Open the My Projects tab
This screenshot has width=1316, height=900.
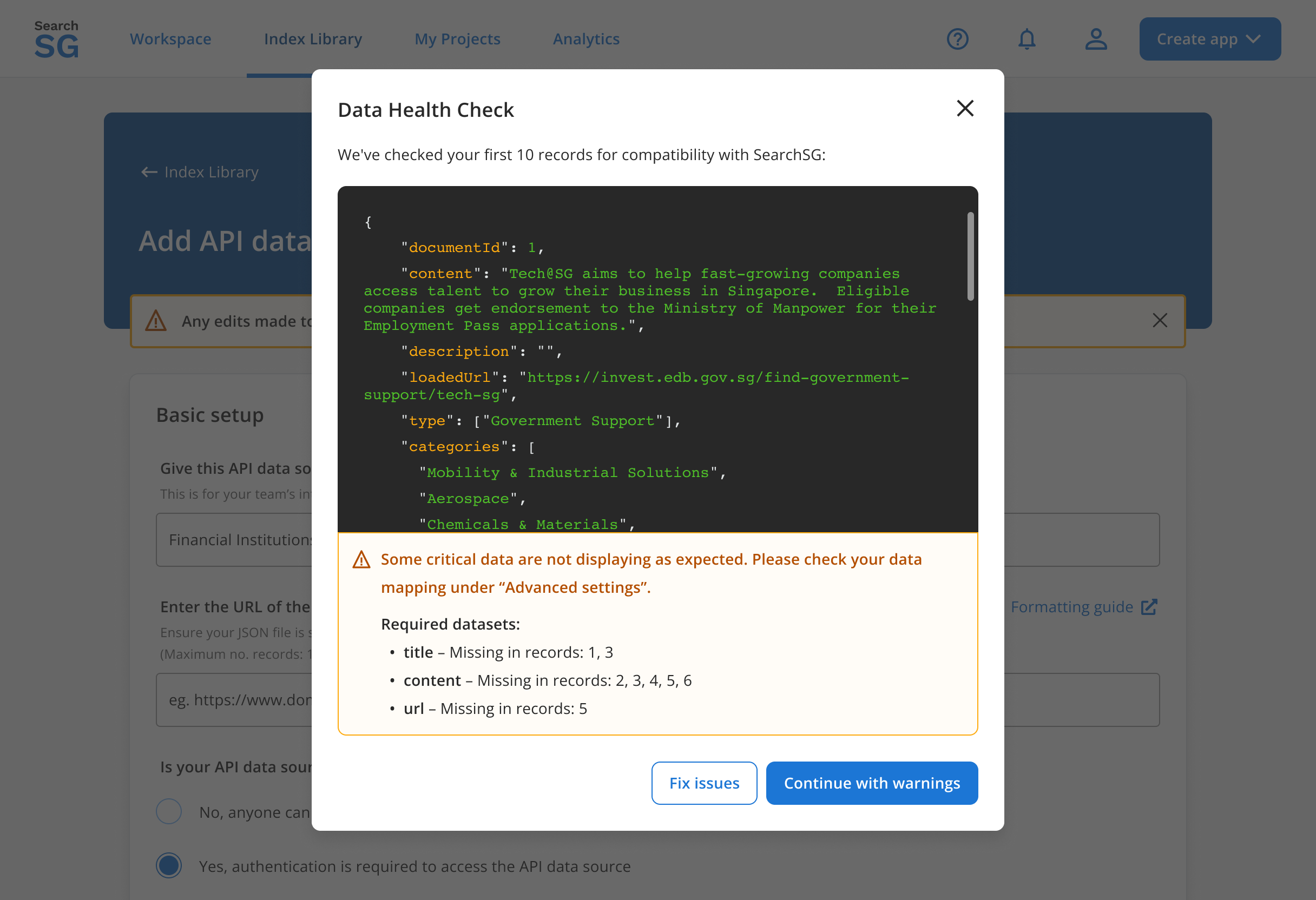click(x=457, y=39)
